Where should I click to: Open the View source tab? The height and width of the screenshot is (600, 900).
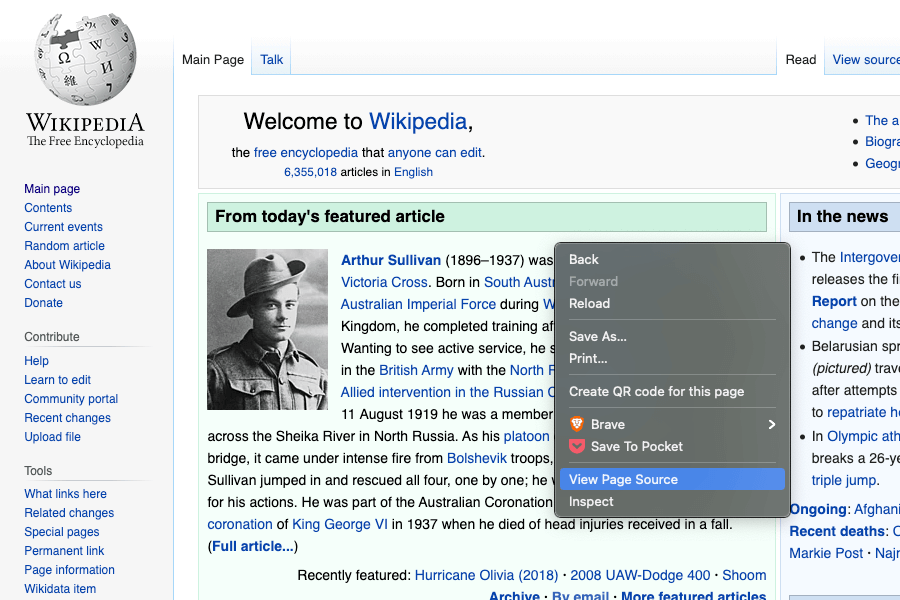pos(866,60)
